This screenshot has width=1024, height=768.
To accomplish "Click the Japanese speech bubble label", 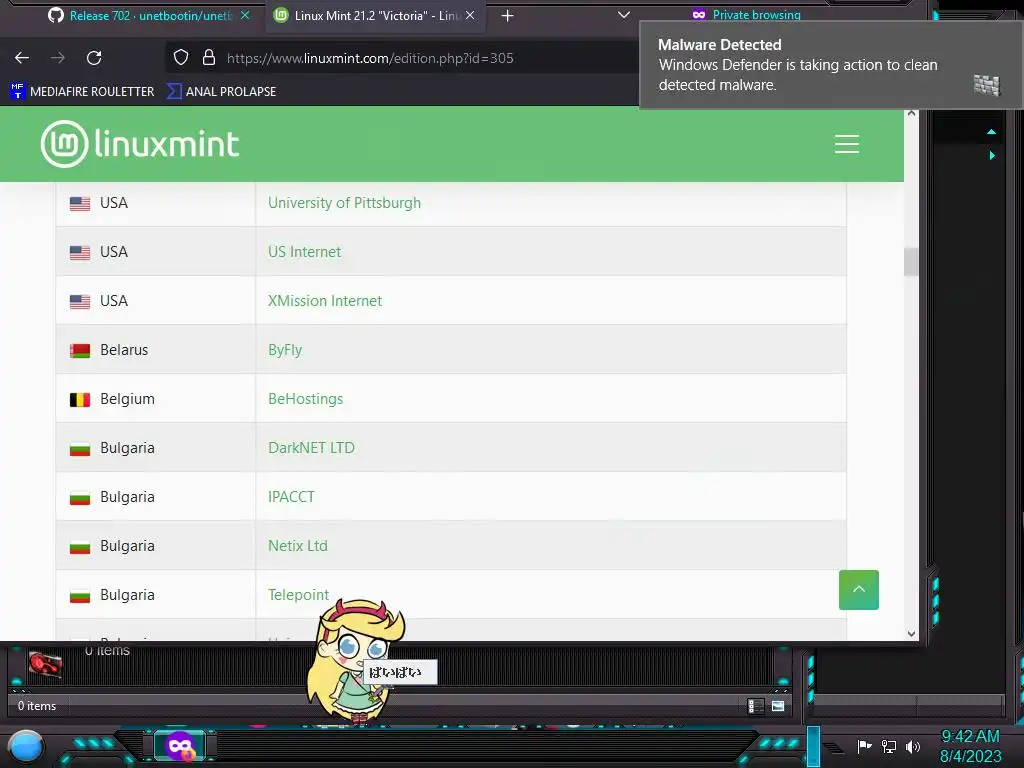I will click(399, 672).
